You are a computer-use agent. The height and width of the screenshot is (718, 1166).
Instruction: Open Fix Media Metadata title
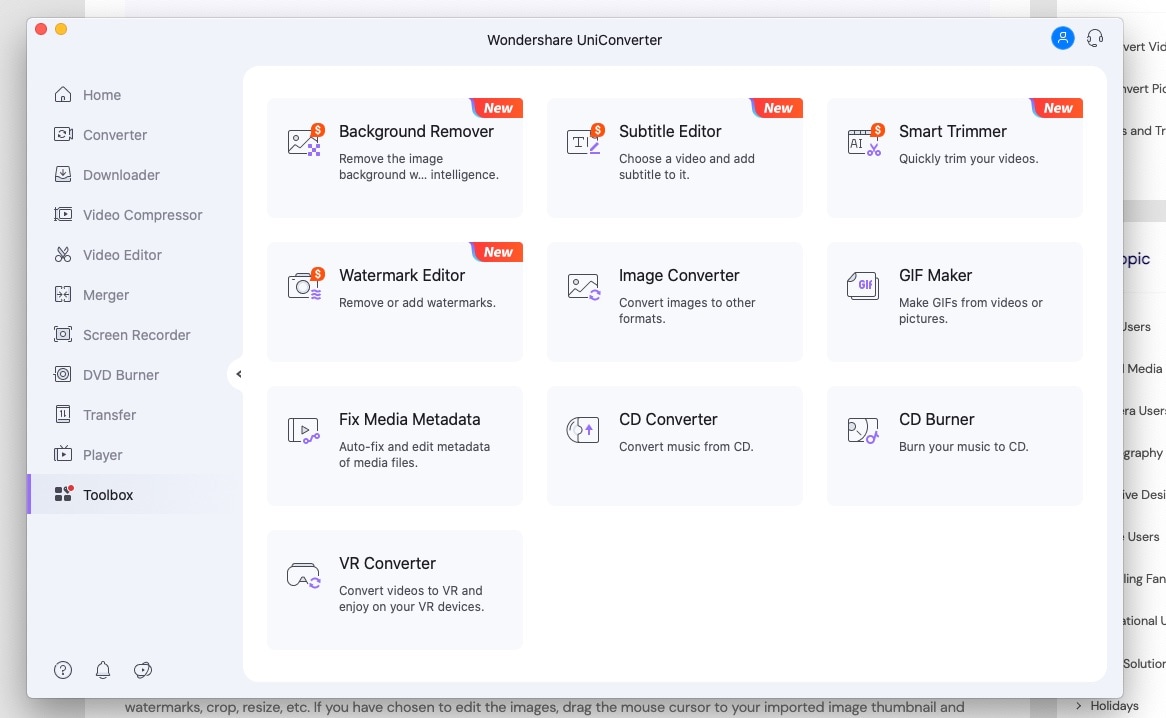click(x=410, y=419)
